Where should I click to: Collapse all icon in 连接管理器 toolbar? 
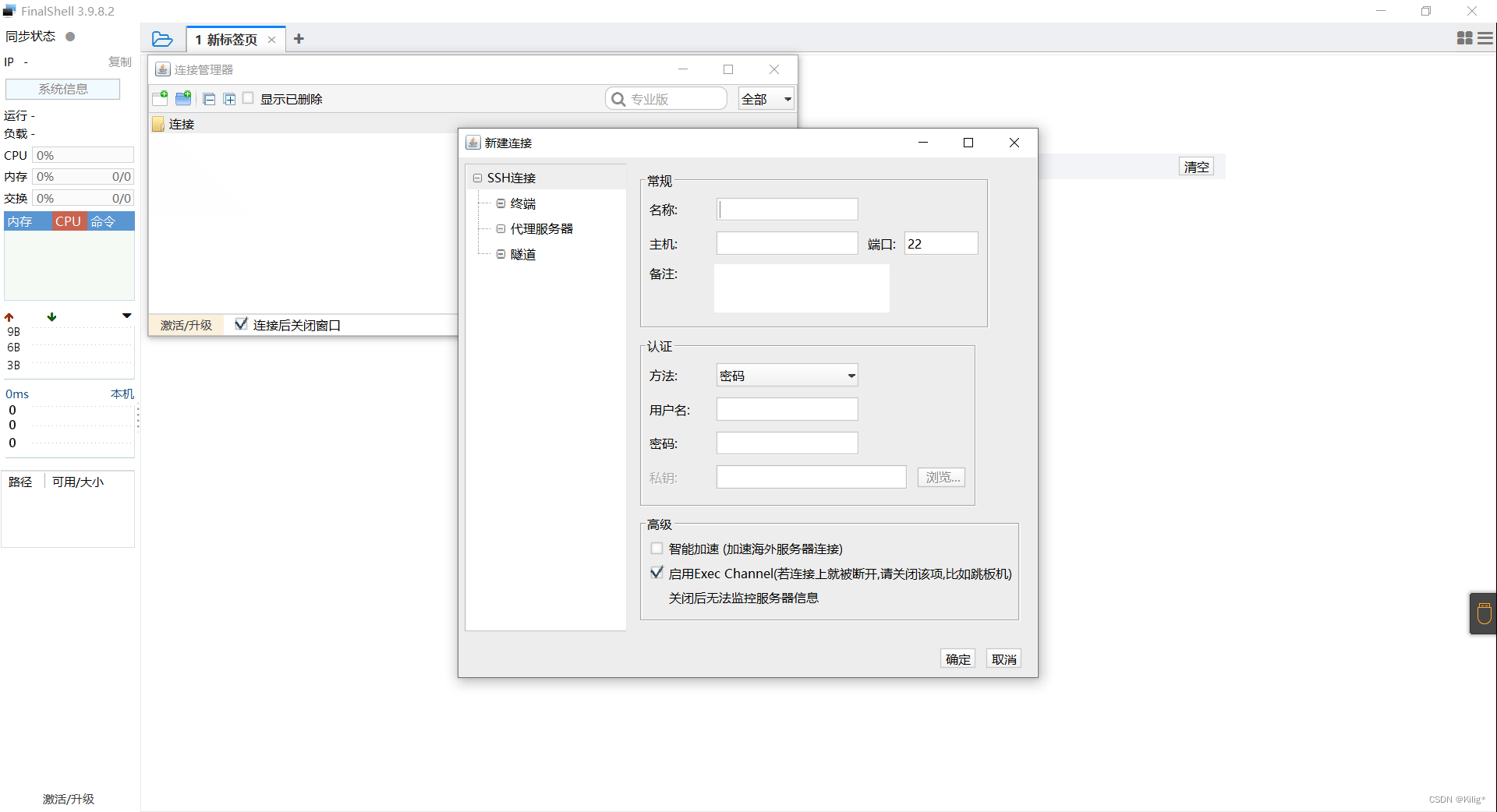tap(209, 99)
